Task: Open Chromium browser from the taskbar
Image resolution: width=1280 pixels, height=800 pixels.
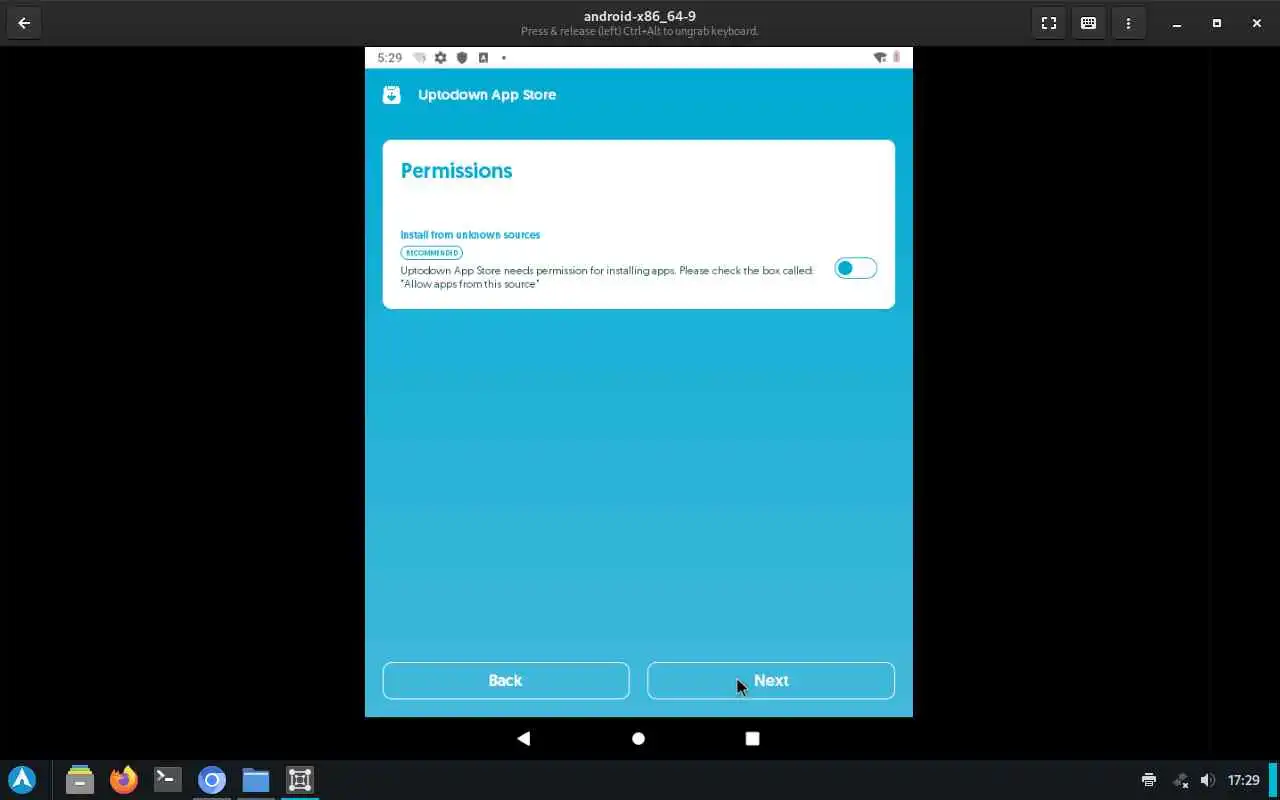Action: point(212,780)
